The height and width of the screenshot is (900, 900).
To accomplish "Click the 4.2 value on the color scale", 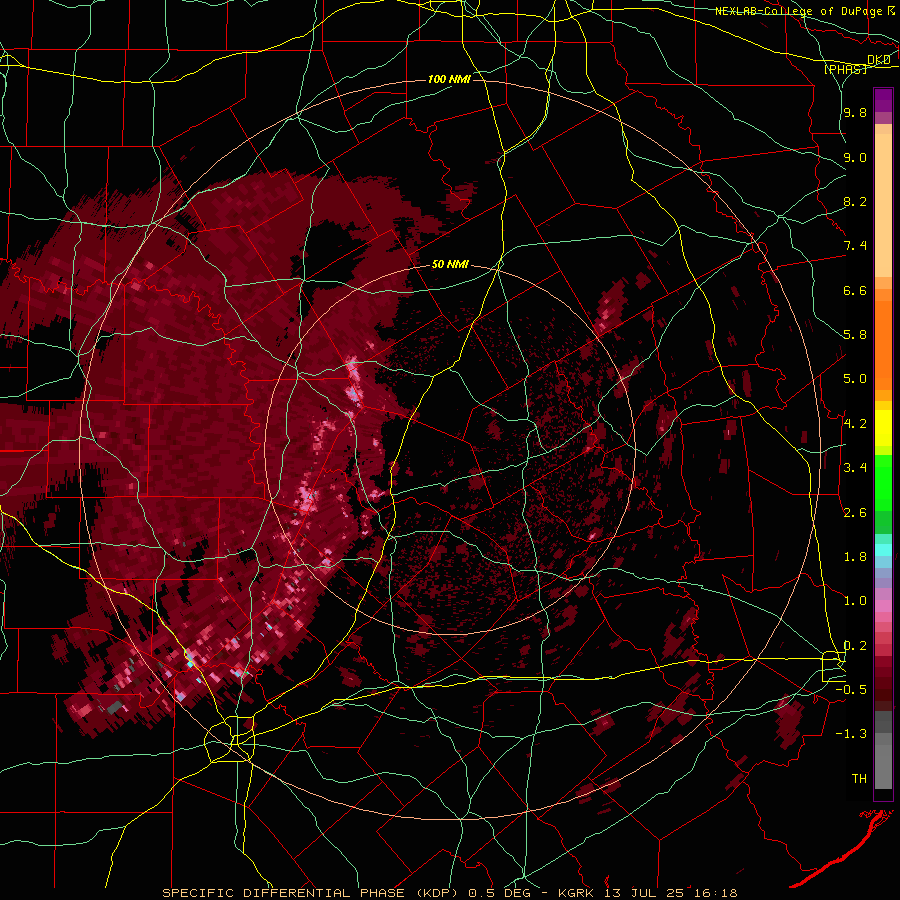I will click(x=855, y=424).
